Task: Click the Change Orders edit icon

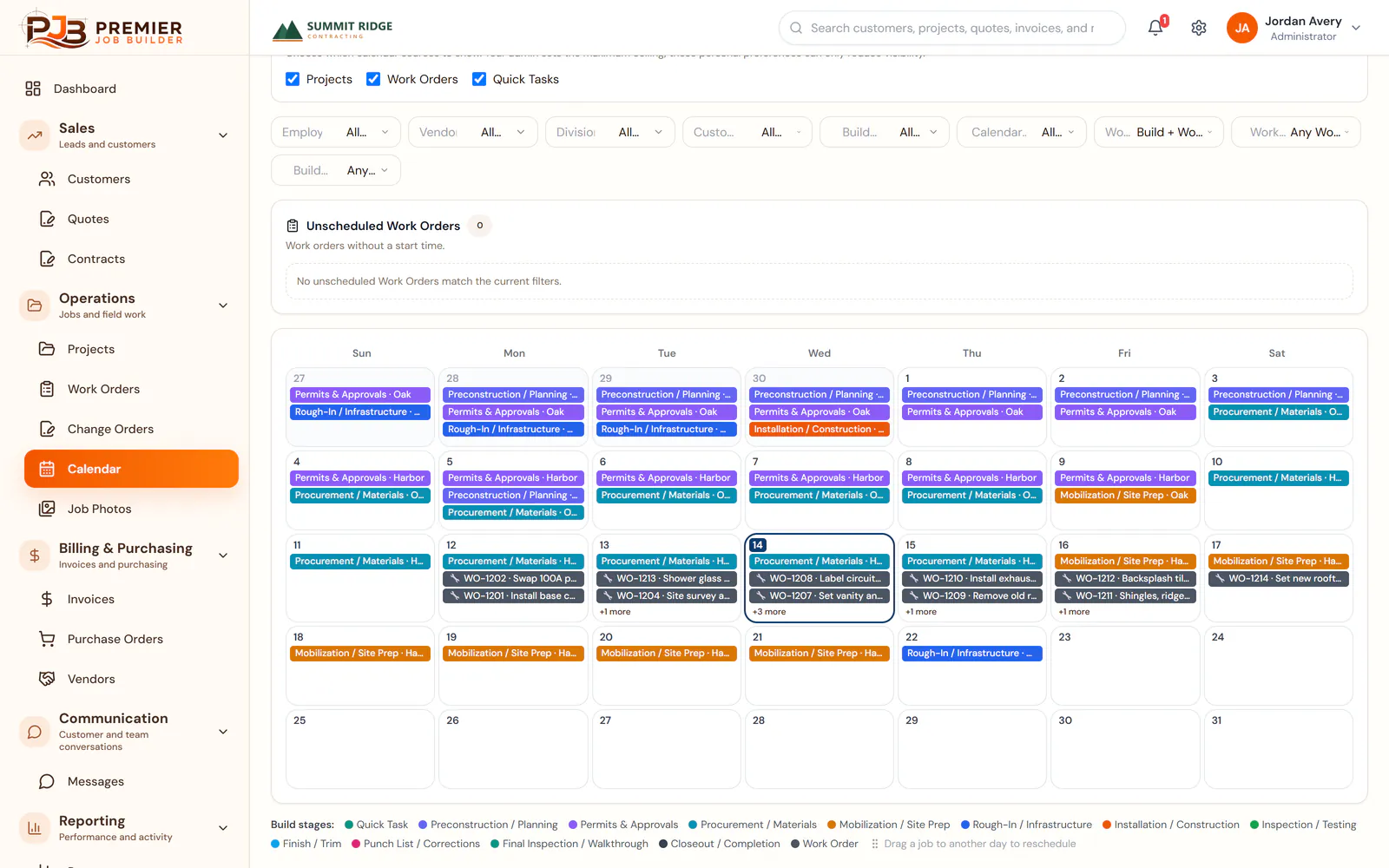Action: coord(47,429)
